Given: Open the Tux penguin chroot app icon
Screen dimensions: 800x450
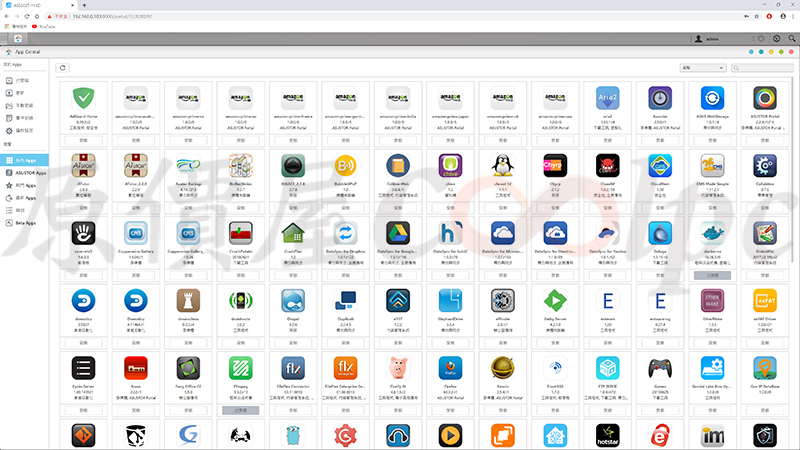Looking at the screenshot, I should tap(503, 166).
